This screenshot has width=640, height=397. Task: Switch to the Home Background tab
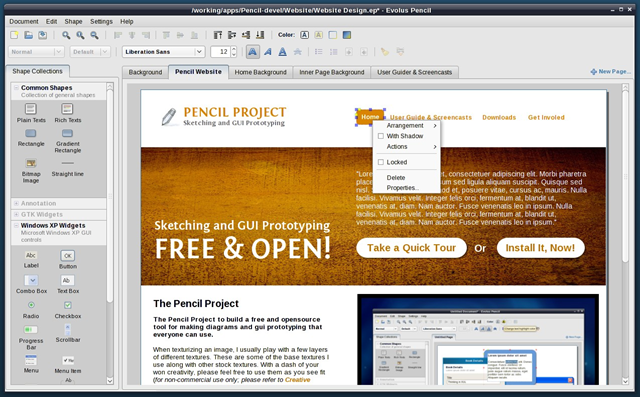[260, 72]
